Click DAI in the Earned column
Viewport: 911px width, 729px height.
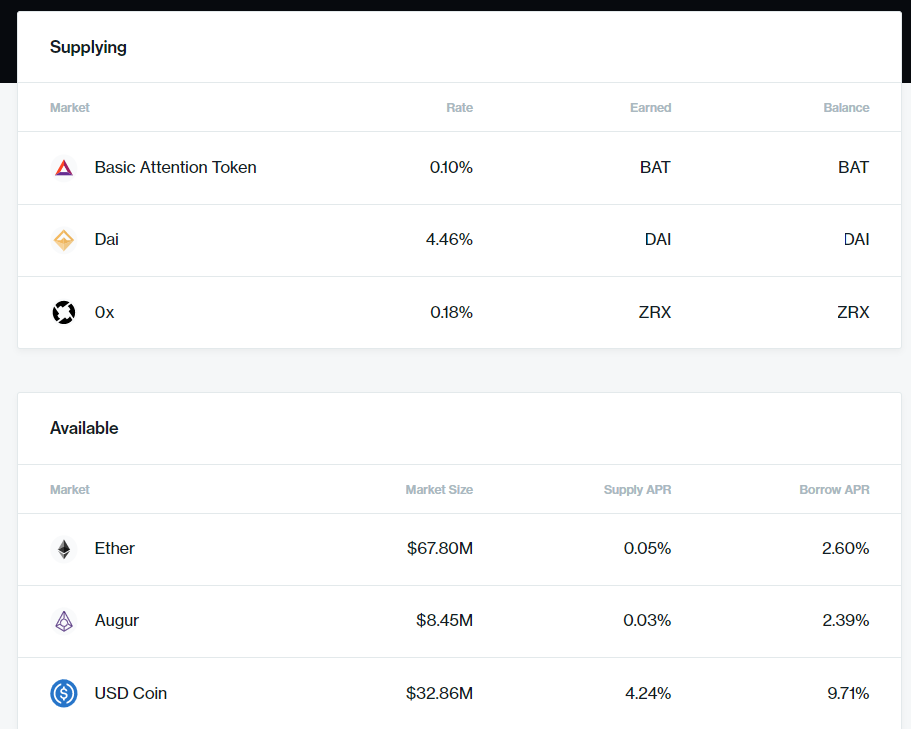pos(658,239)
